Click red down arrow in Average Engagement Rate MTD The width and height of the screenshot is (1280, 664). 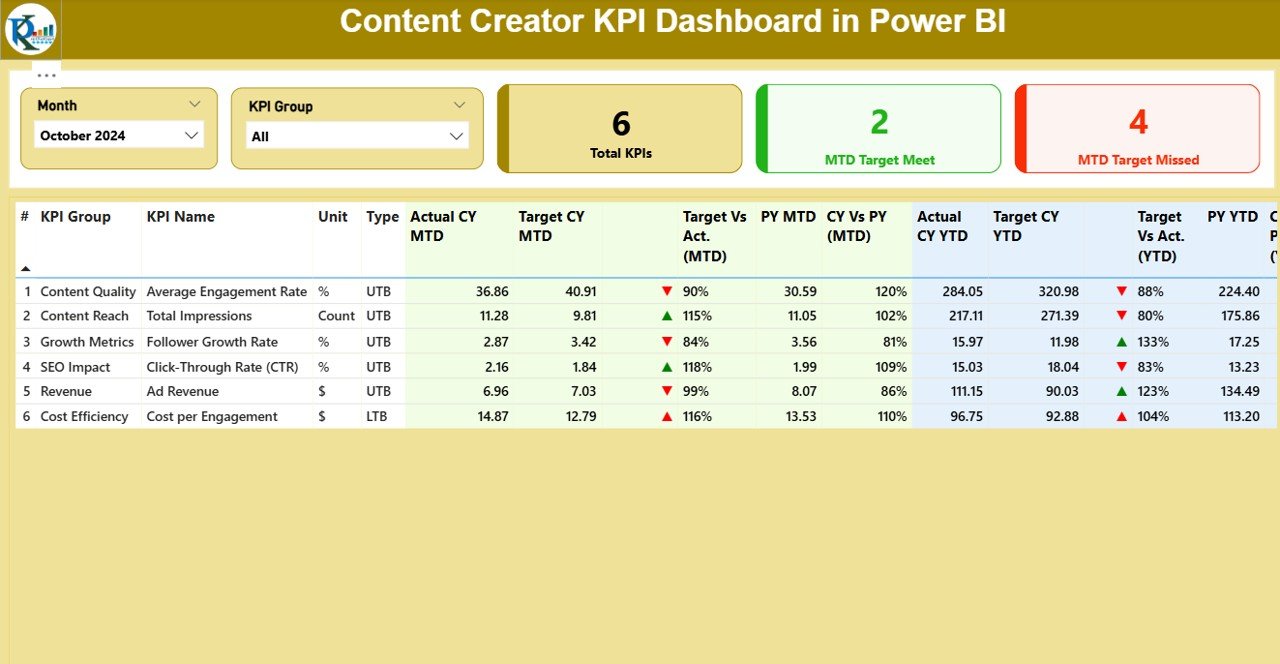click(667, 291)
